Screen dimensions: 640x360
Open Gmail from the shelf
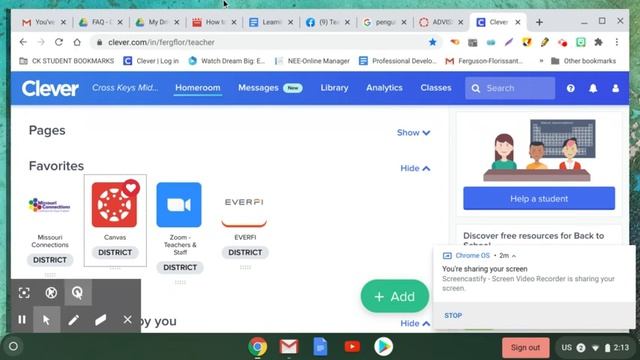289,347
